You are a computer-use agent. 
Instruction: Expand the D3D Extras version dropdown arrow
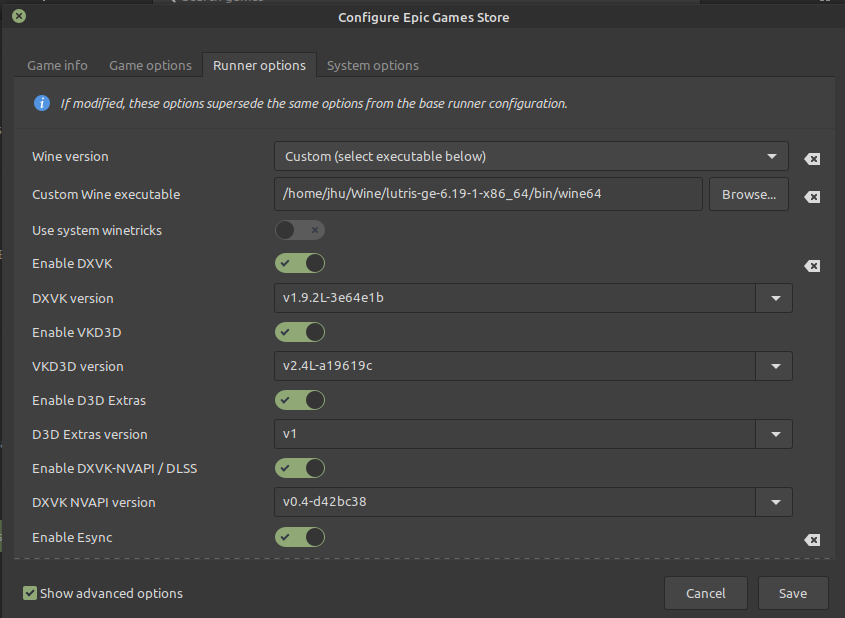(x=775, y=434)
